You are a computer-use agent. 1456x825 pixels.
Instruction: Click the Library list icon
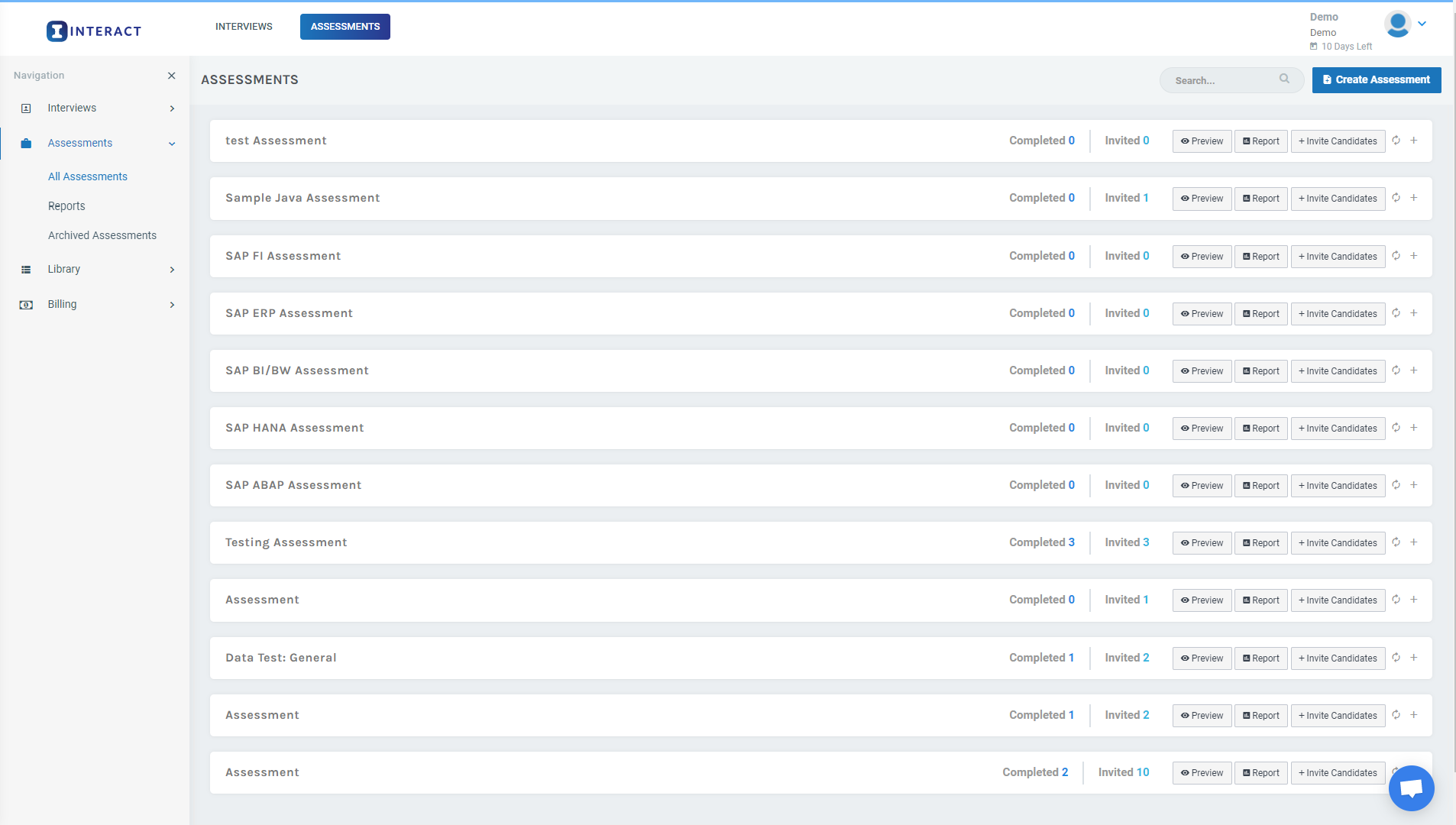26,270
